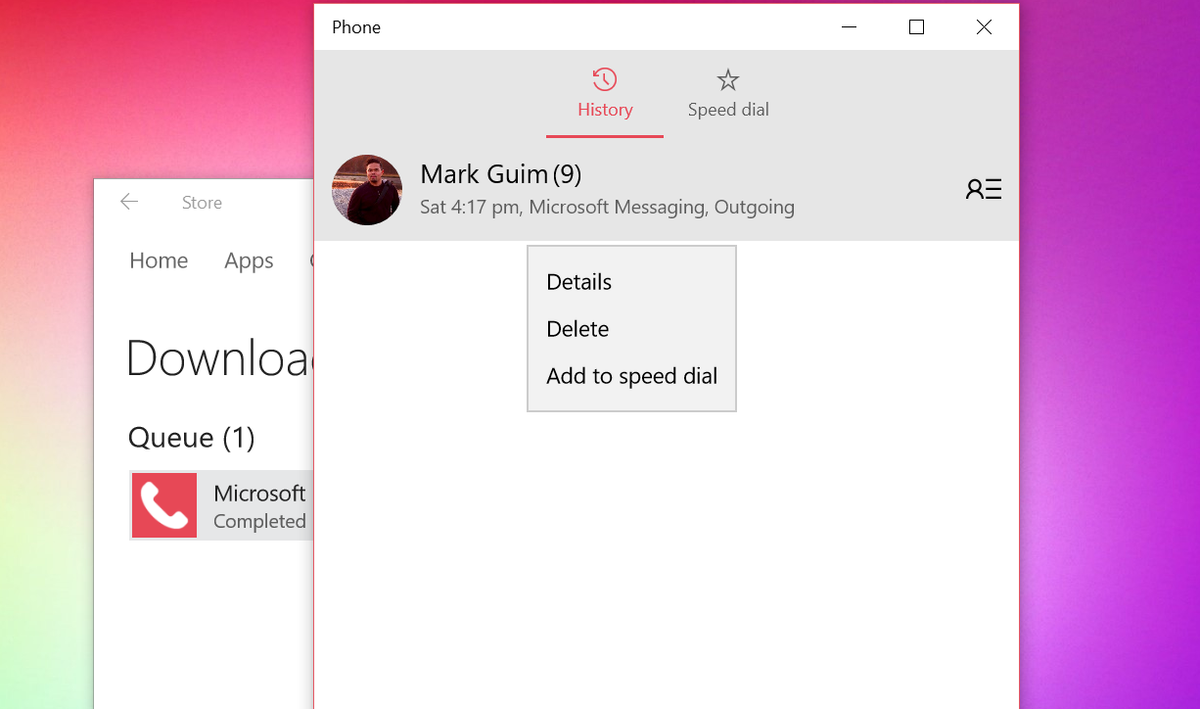Select Details from the context menu
Image resolution: width=1200 pixels, height=709 pixels.
(578, 282)
